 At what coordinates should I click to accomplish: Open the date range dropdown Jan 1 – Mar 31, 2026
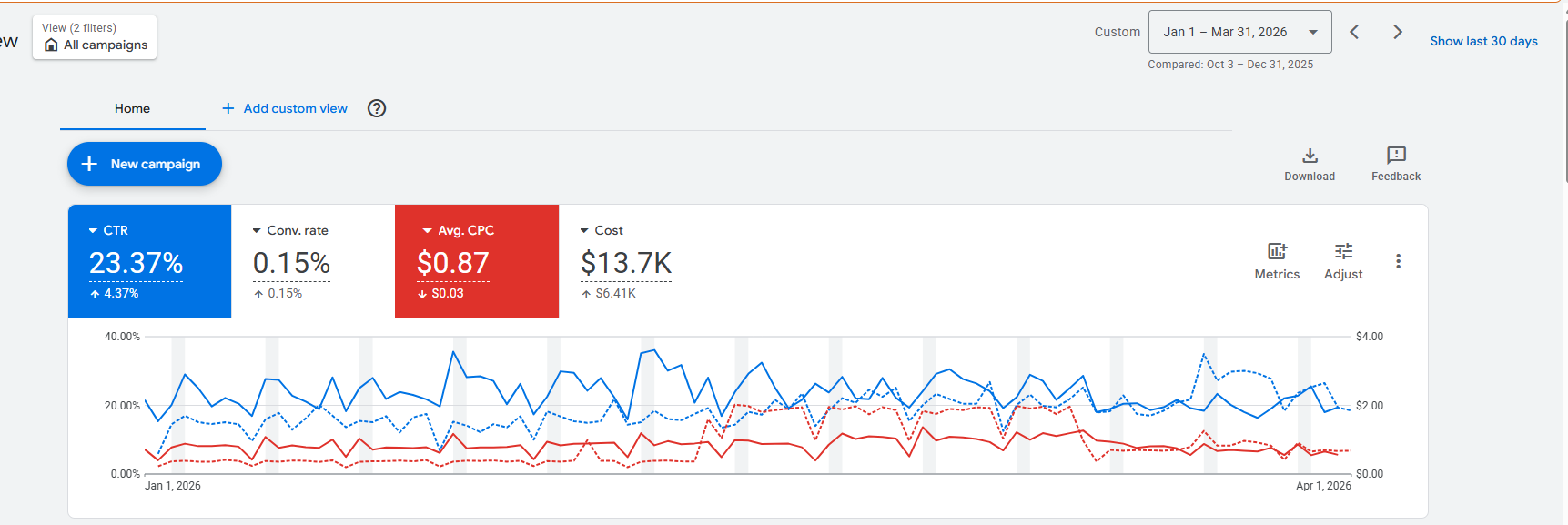1239,32
